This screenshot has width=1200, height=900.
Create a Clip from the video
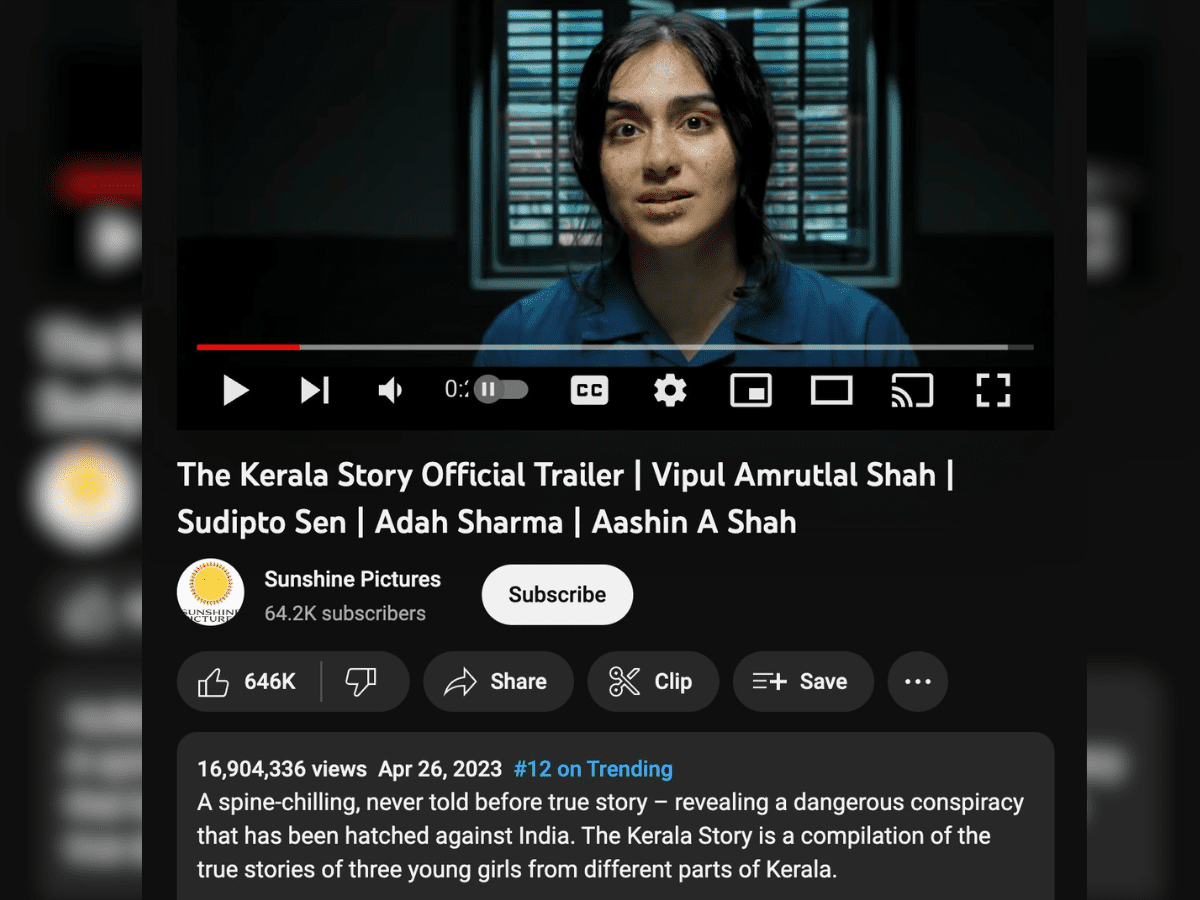pyautogui.click(x=653, y=682)
